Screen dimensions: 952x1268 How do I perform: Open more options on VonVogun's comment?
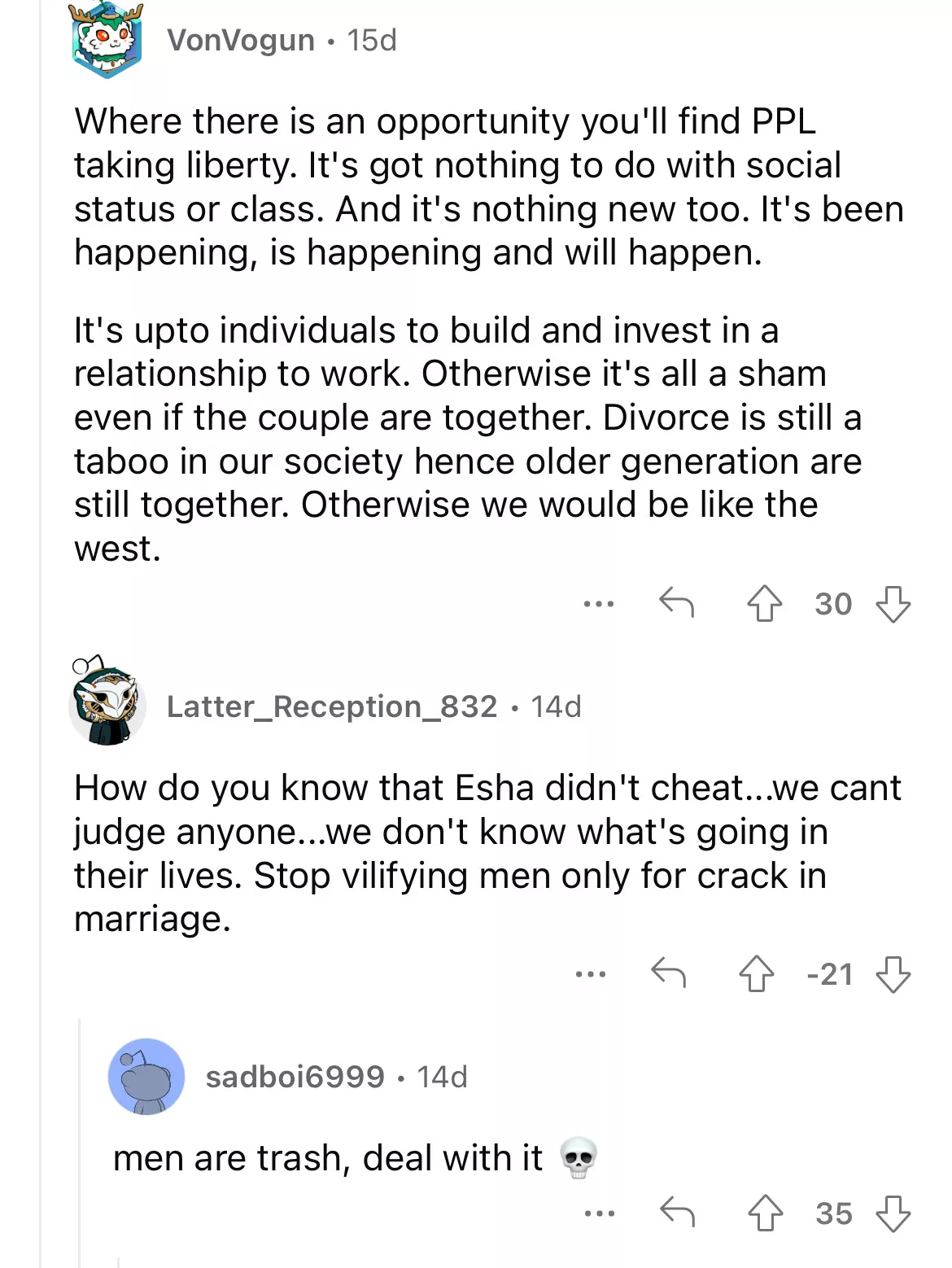click(x=599, y=604)
